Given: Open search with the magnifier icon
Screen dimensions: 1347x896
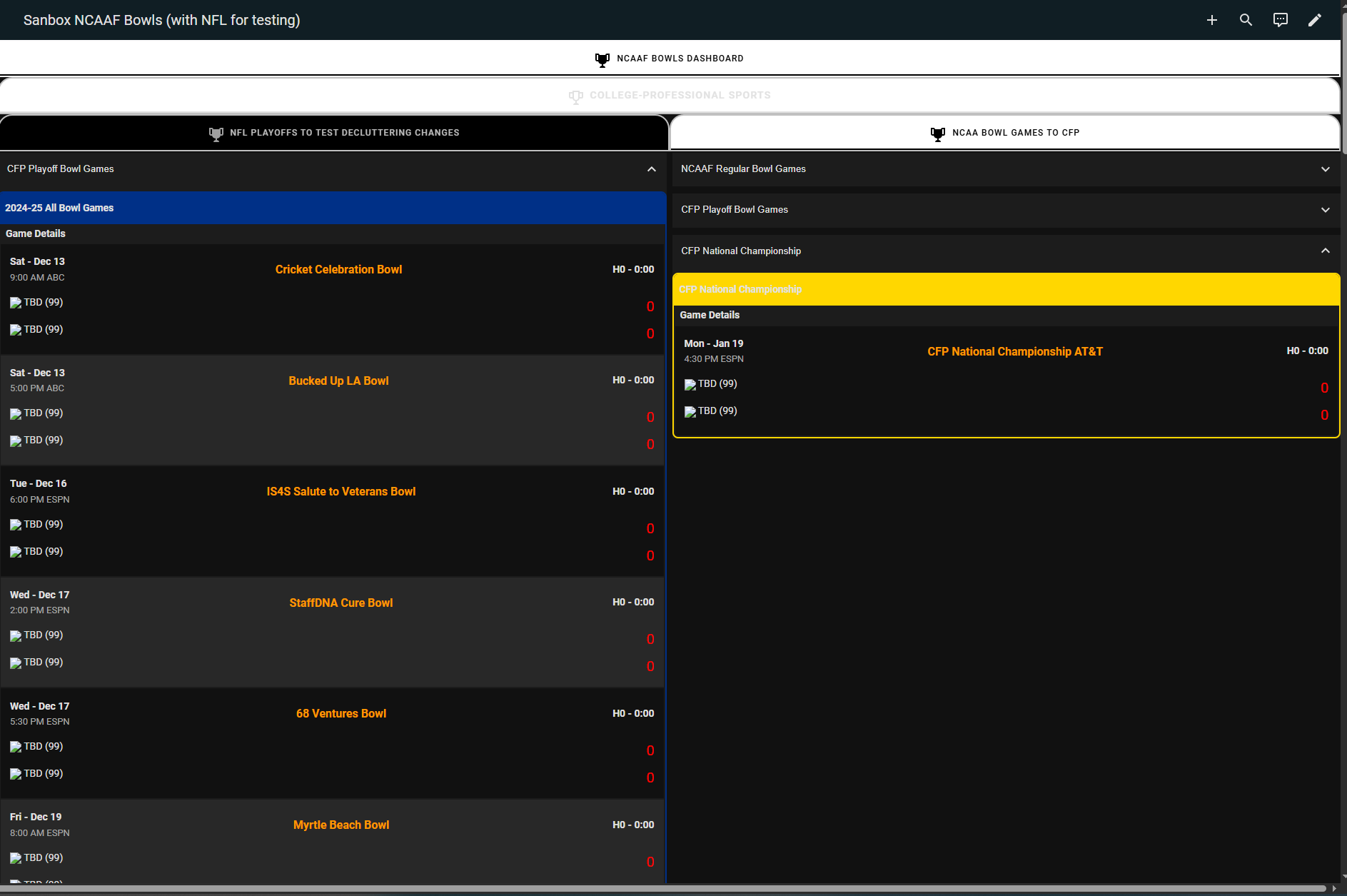Looking at the screenshot, I should pyautogui.click(x=1246, y=20).
